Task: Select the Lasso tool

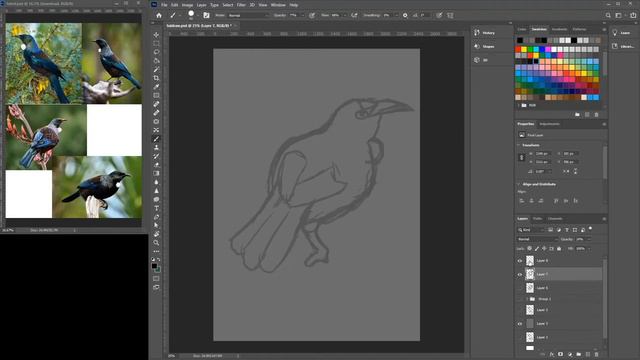Action: [x=156, y=52]
